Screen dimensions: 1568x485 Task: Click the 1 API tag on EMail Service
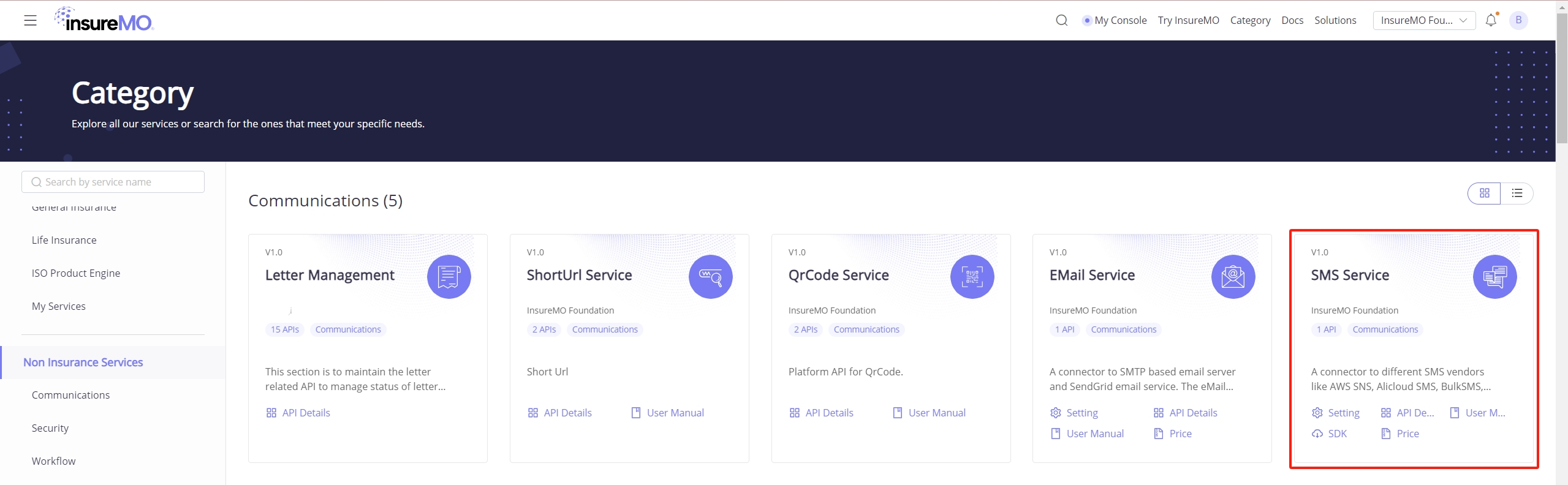pos(1065,329)
